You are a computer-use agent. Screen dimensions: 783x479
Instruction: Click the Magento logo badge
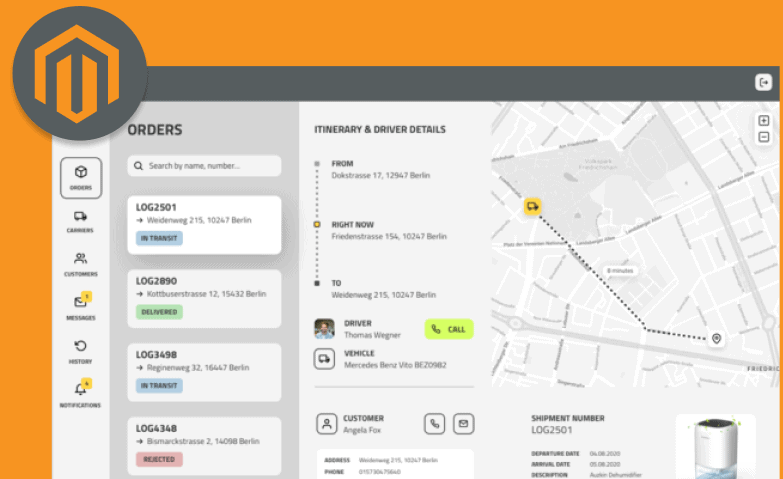click(79, 73)
